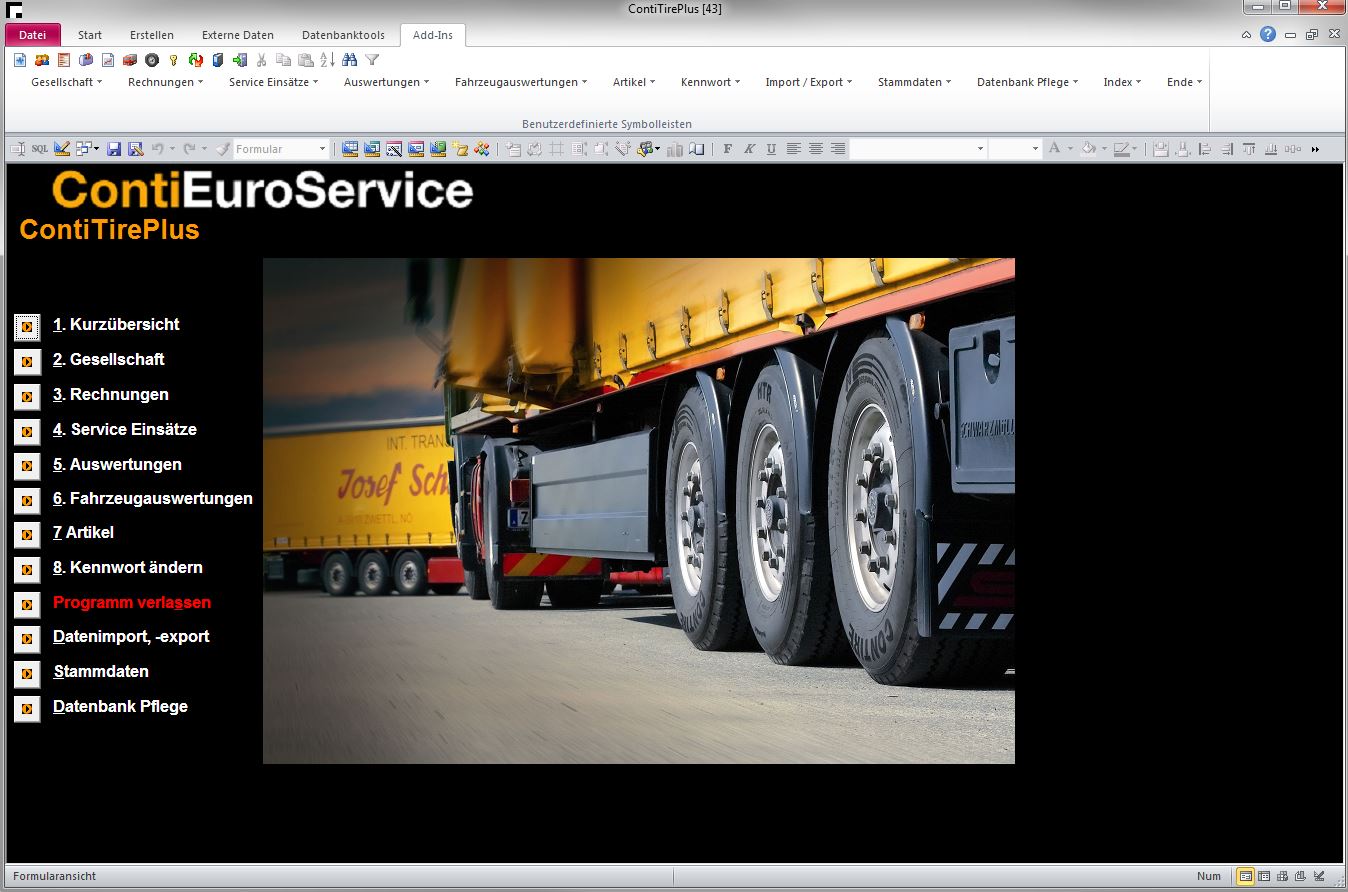Image resolution: width=1348 pixels, height=892 pixels.
Task: Click the button beside Stammdaten form entry
Action: click(27, 673)
